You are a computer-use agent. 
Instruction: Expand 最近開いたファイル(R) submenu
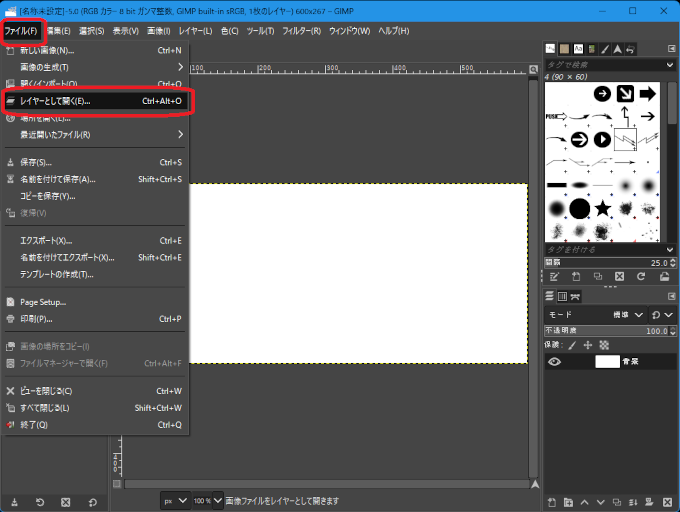[x=95, y=135]
